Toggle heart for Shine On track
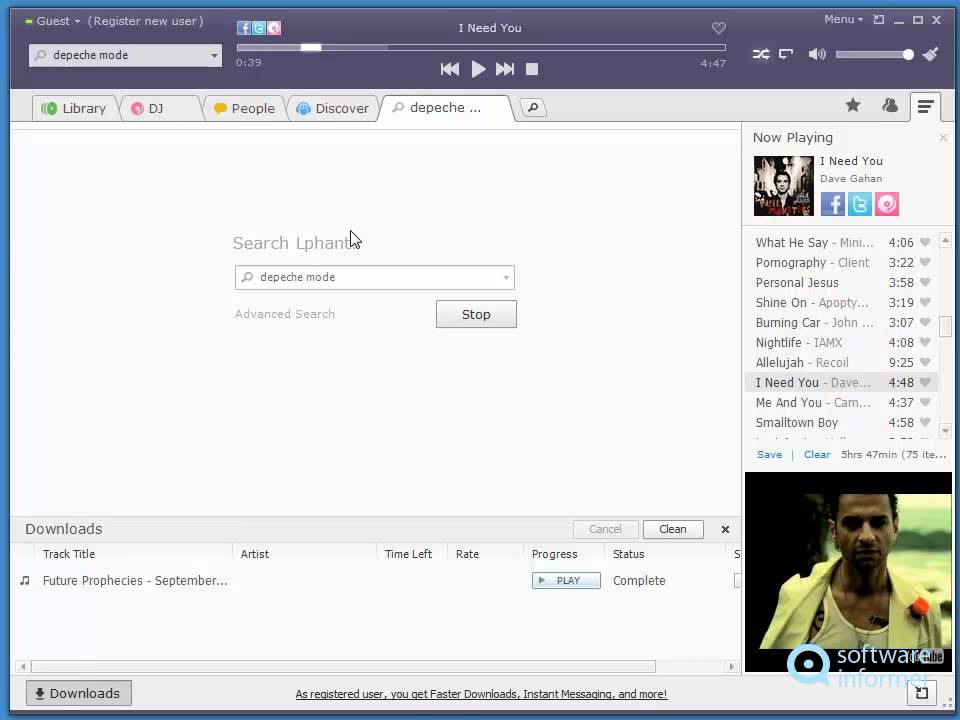The height and width of the screenshot is (720, 960). [925, 302]
